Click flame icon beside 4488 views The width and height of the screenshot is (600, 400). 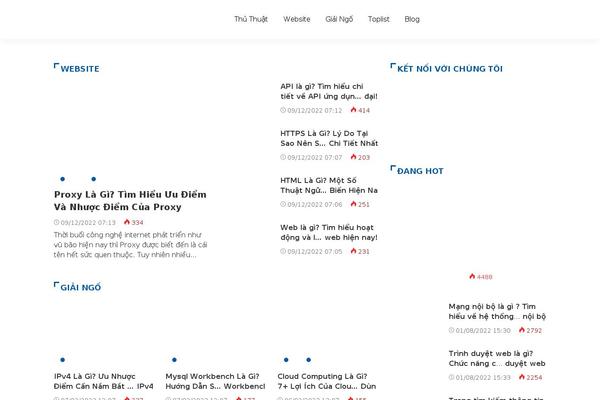tap(472, 276)
